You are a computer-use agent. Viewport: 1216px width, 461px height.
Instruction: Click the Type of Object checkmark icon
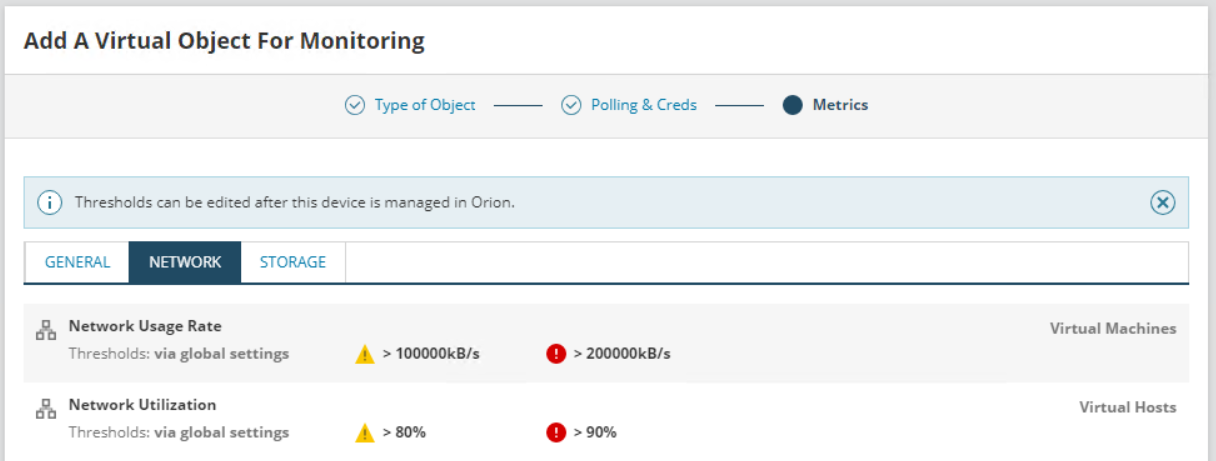click(x=354, y=105)
